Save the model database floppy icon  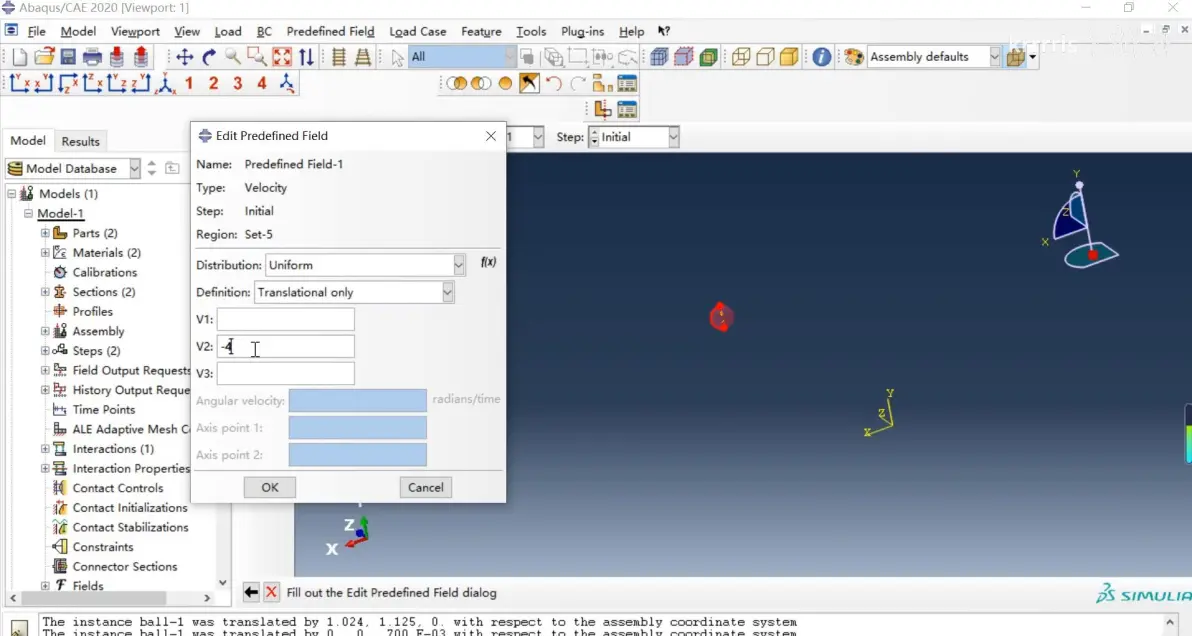coord(68,57)
